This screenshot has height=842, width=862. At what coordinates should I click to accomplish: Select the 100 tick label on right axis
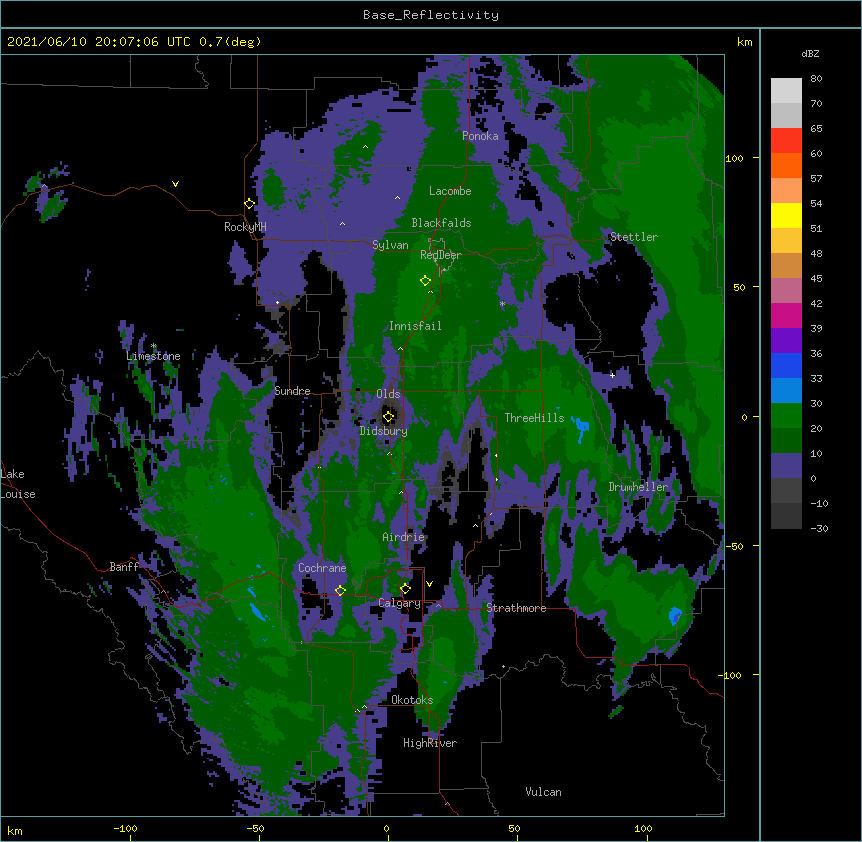coord(734,159)
